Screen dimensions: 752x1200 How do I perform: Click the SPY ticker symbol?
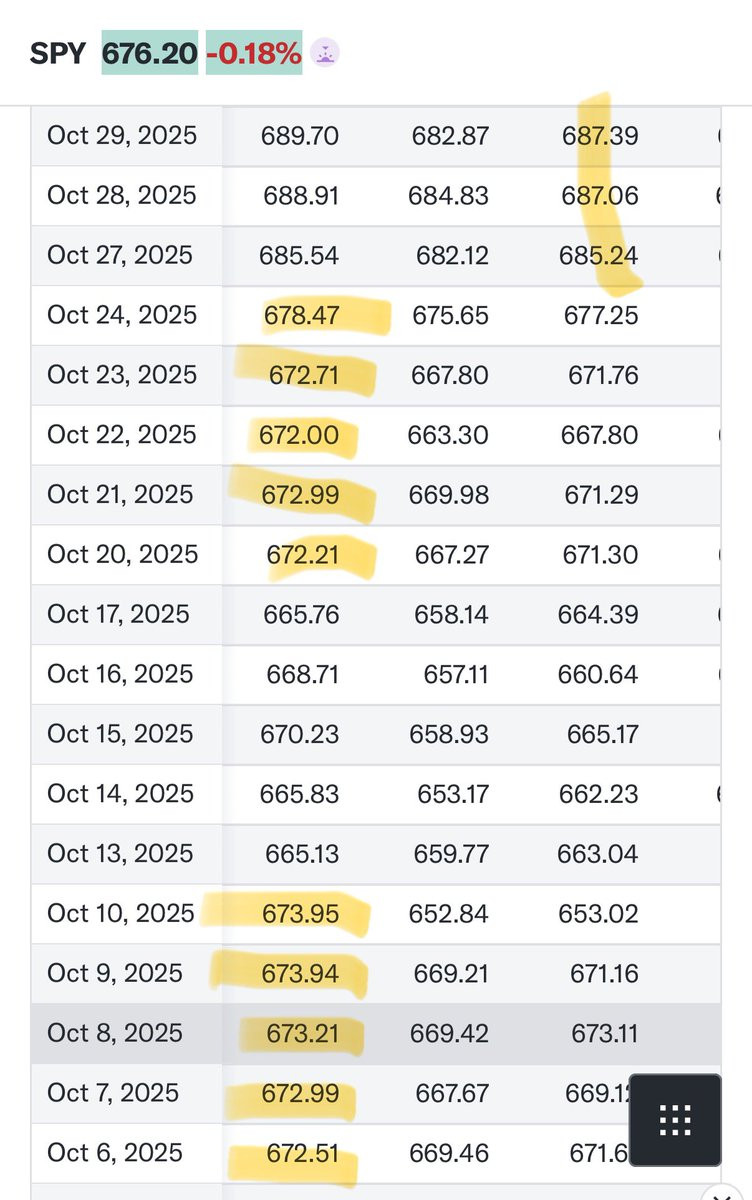click(58, 53)
